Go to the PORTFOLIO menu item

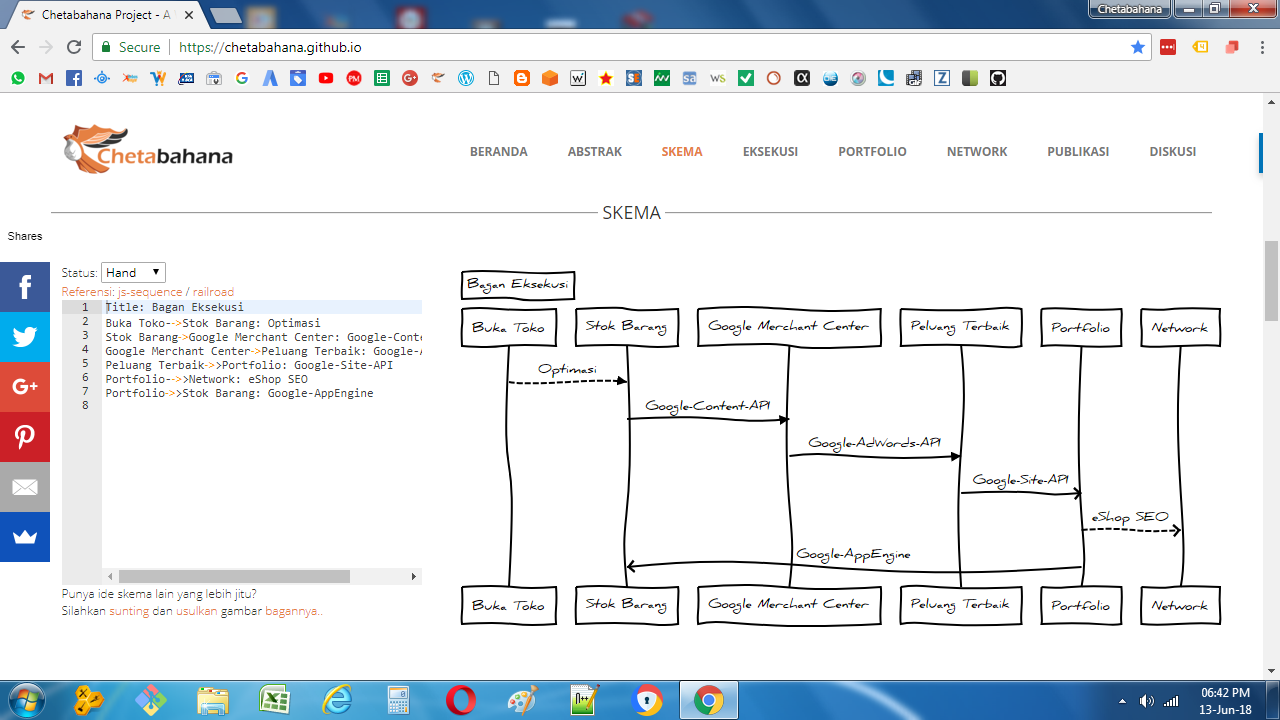[x=872, y=152]
